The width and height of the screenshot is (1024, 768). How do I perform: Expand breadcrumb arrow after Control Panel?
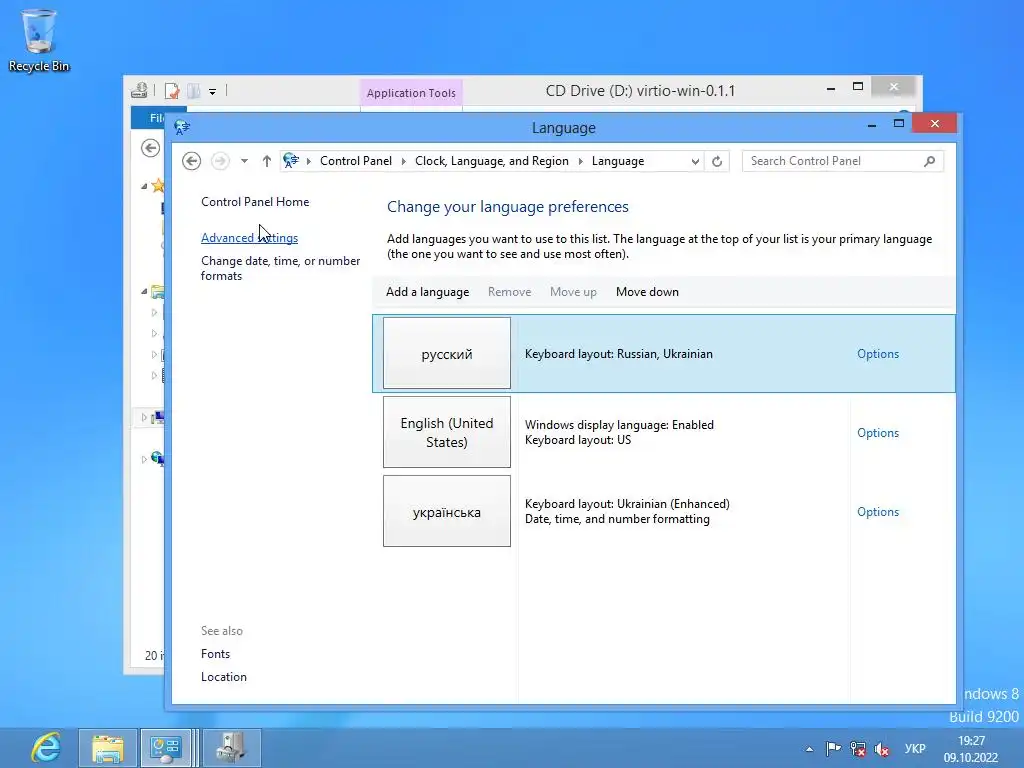404,161
